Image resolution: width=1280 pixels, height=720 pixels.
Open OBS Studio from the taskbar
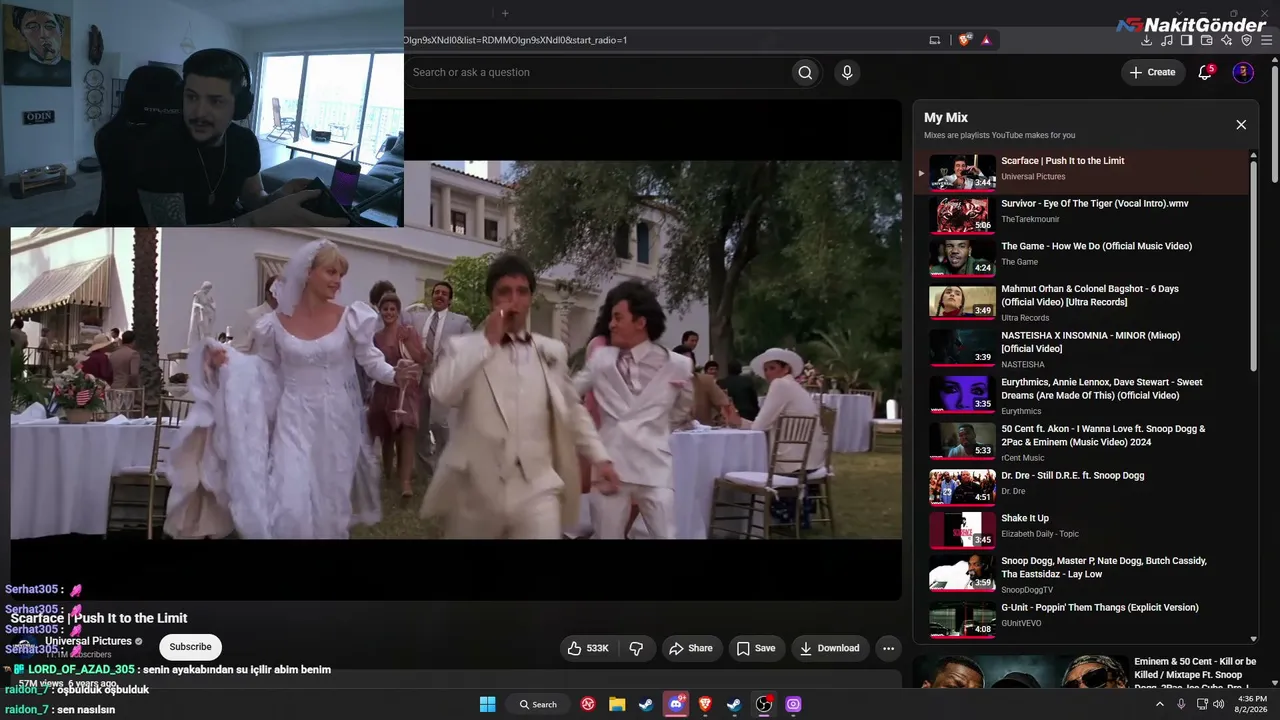tap(764, 704)
